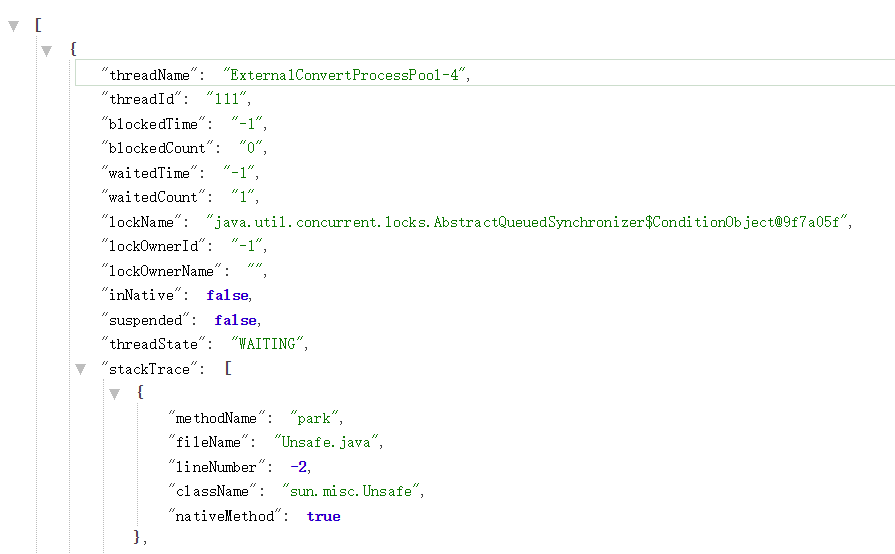The image size is (895, 554).
Task: Collapse the stackTrace array triangle
Action: (x=80, y=370)
